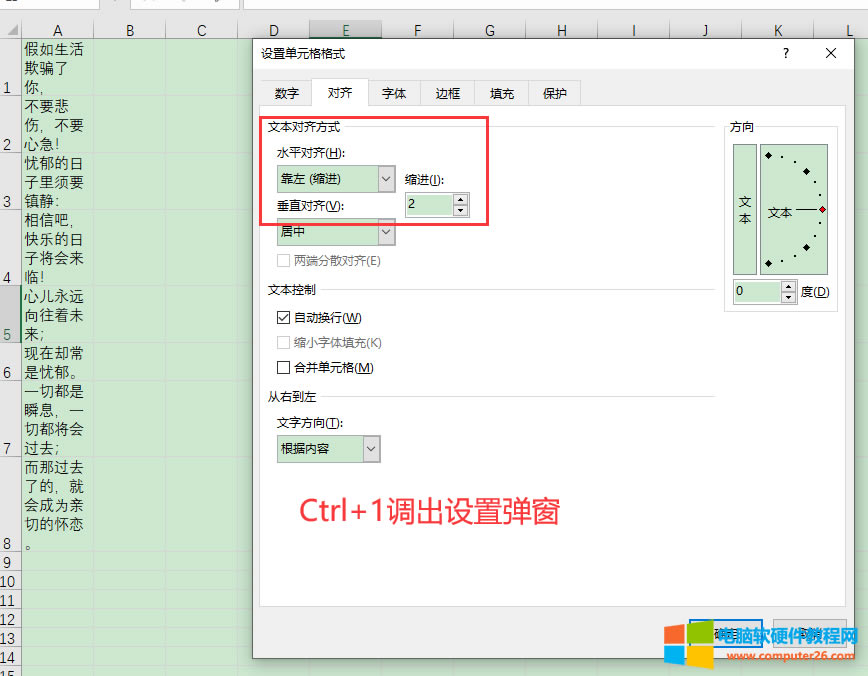Viewport: 868px width, 676px height.
Task: Open the 水平对齐 dropdown
Action: coord(386,179)
